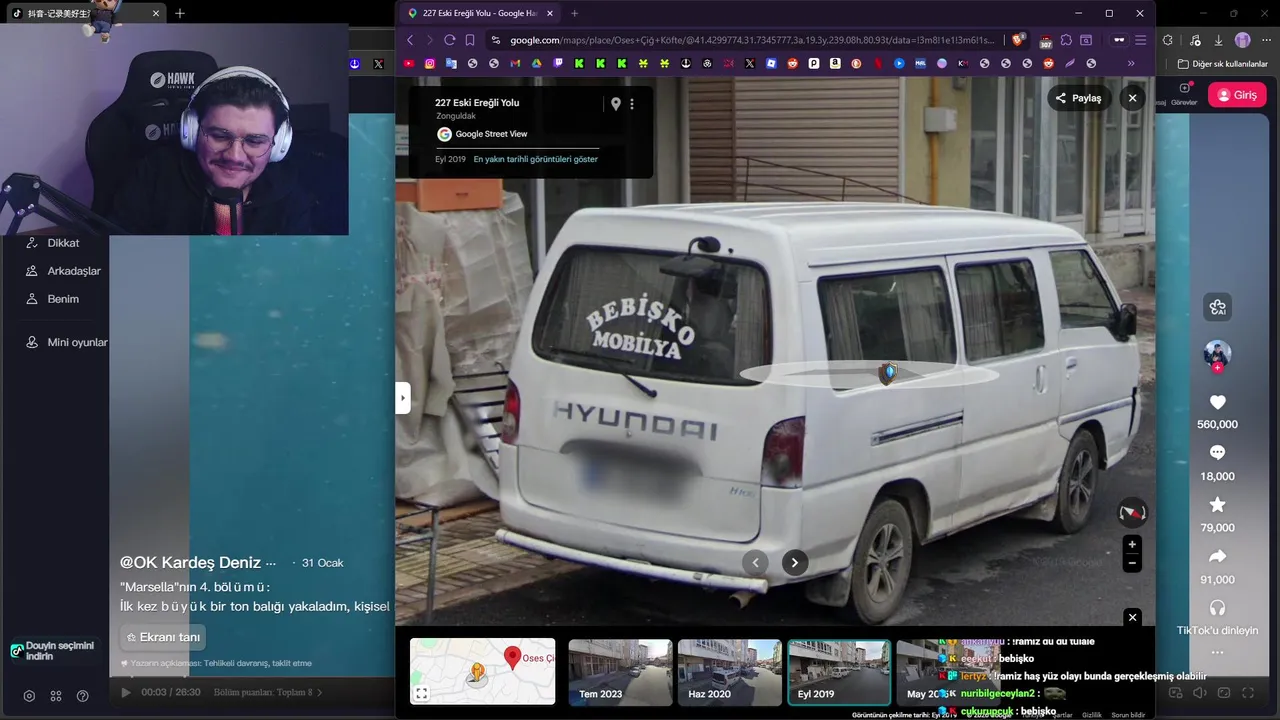
Task: Close the Street View timeline strip
Action: coord(1133,617)
